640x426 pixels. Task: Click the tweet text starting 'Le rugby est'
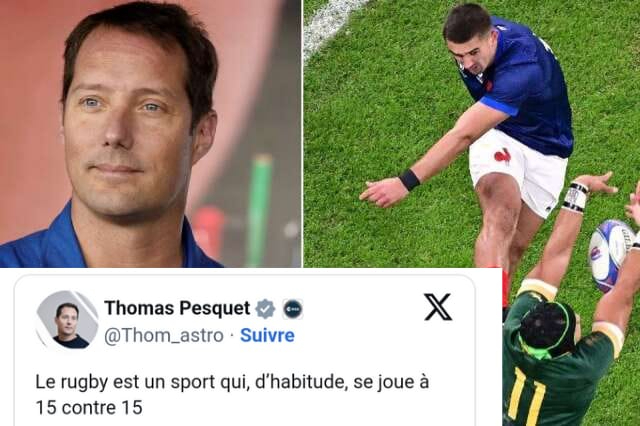(232, 383)
